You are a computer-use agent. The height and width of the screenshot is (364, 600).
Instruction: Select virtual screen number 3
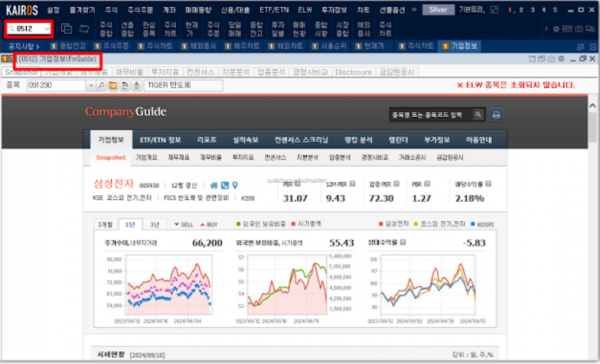pos(532,10)
